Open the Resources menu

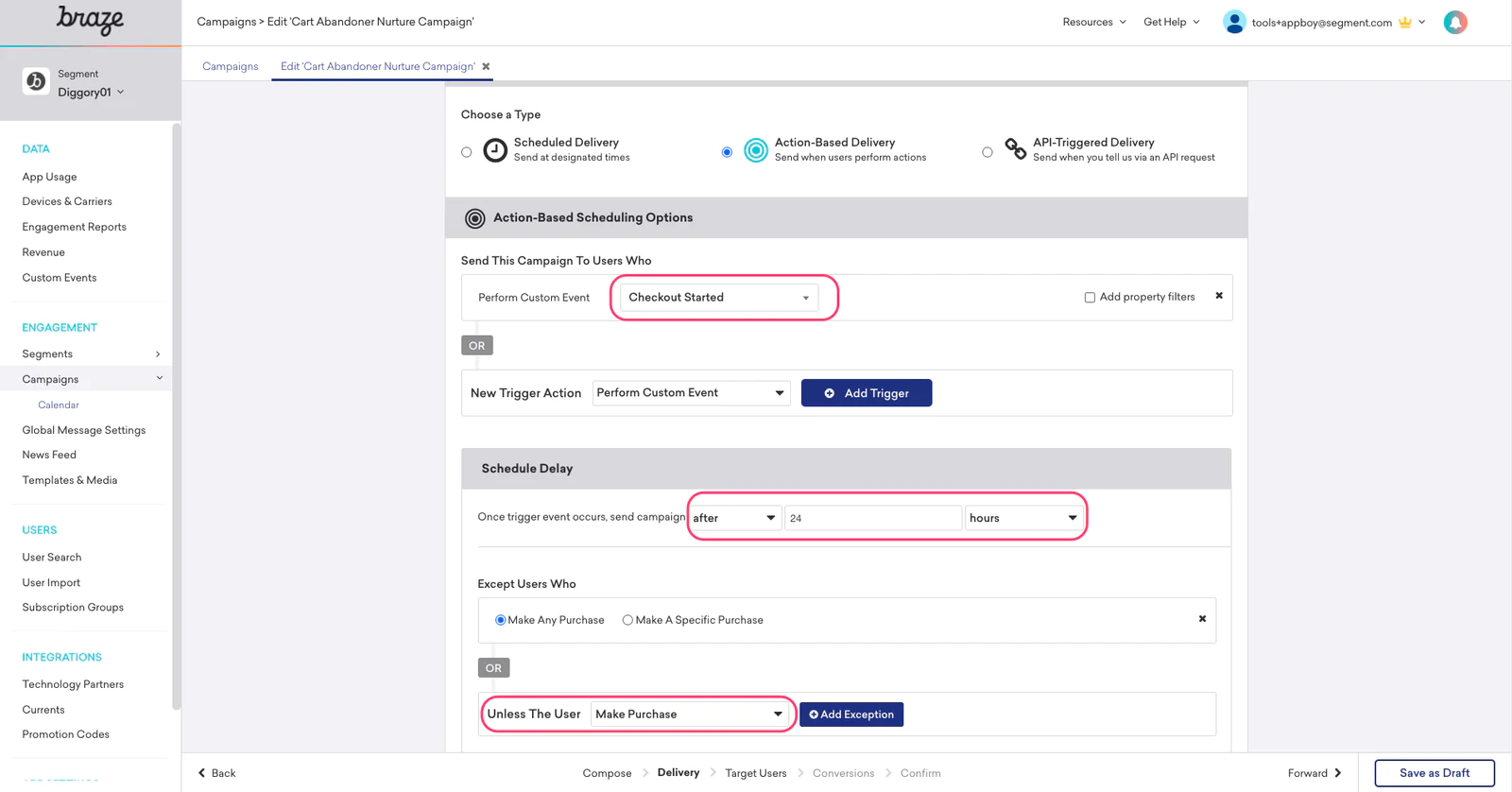click(1094, 22)
